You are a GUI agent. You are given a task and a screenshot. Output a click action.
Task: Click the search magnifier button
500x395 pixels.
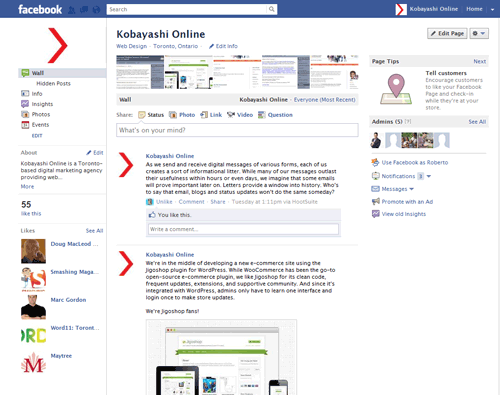(x=272, y=9)
